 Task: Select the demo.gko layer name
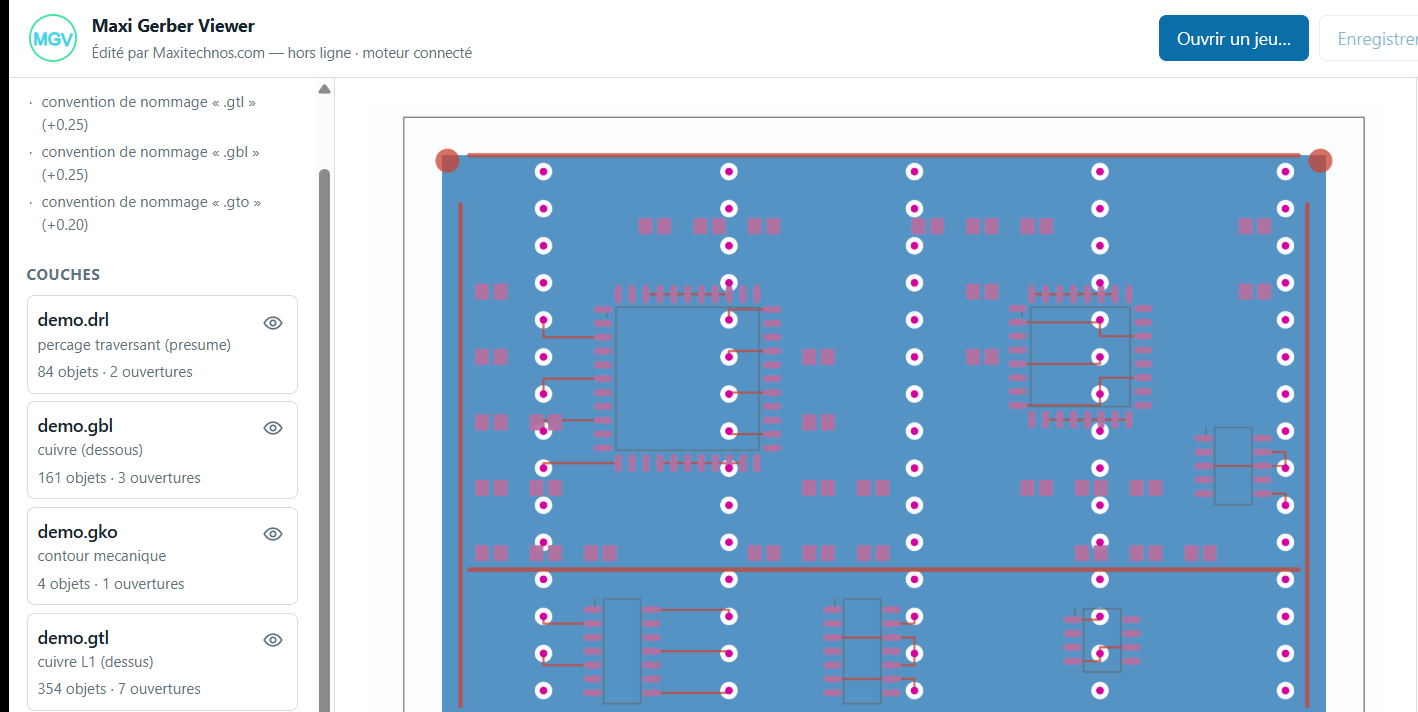point(78,532)
